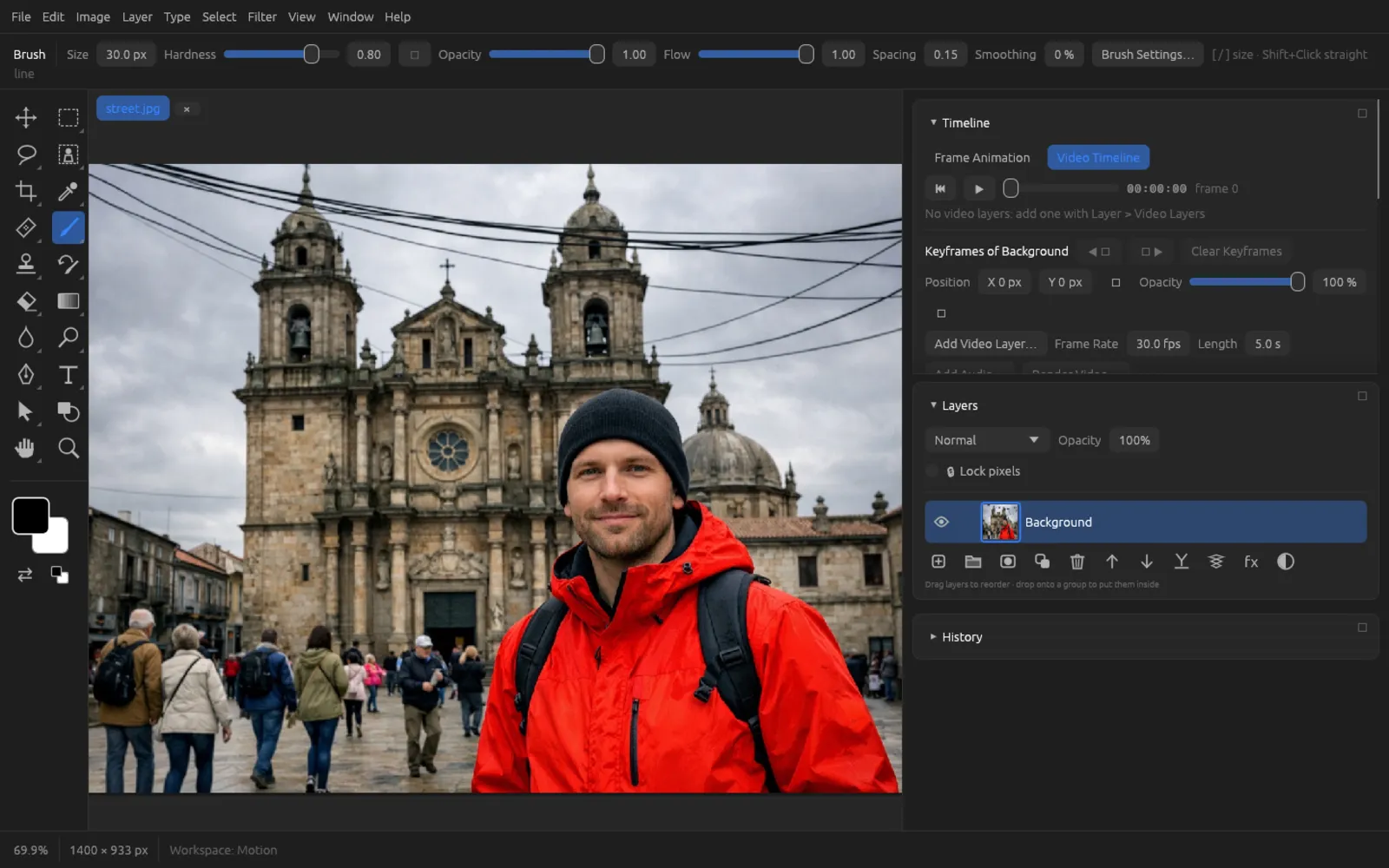Open Brush Settings dialog
The height and width of the screenshot is (868, 1389).
coord(1147,55)
